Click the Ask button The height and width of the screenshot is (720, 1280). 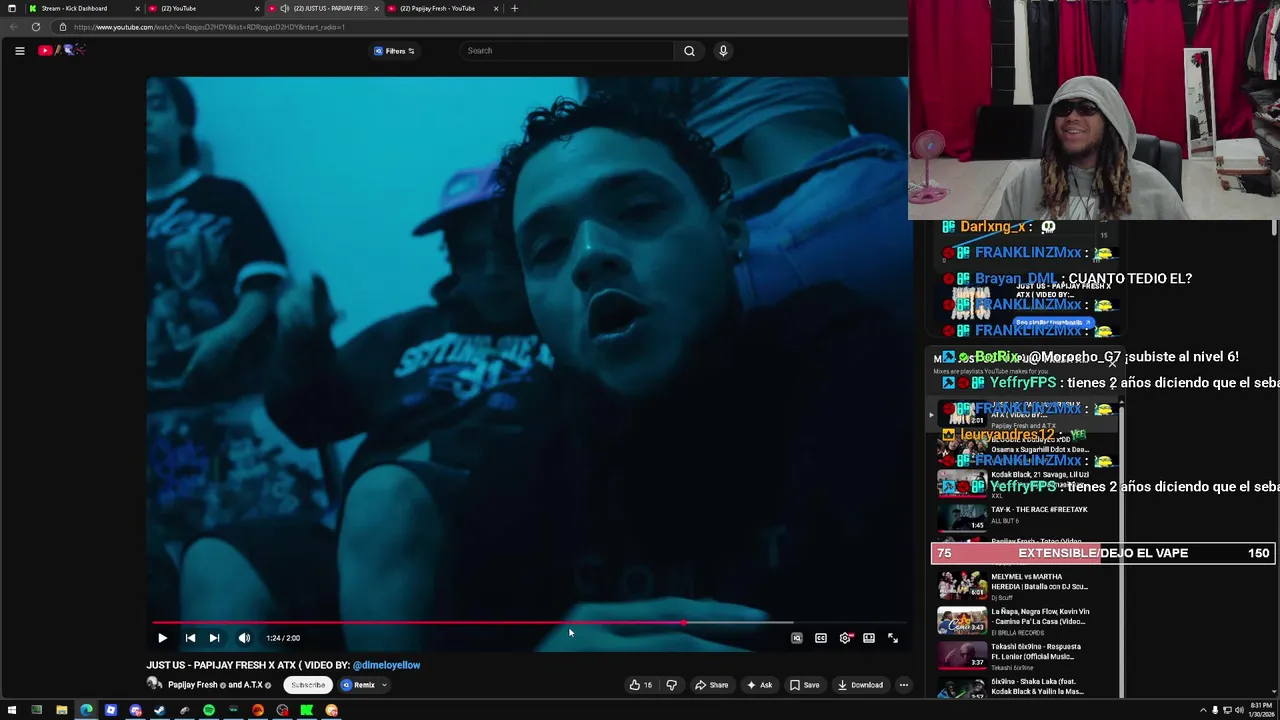pos(760,685)
